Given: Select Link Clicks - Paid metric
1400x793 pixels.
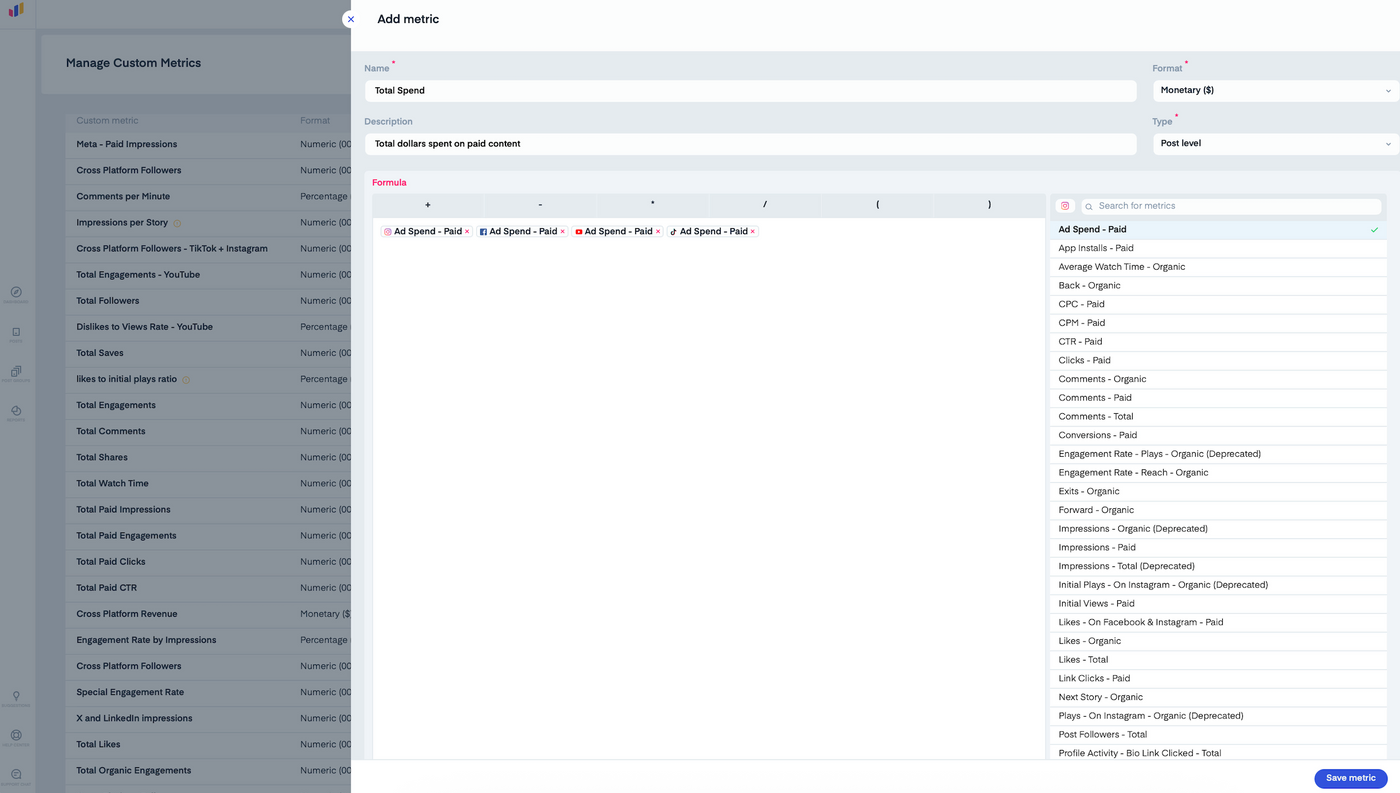Looking at the screenshot, I should pyautogui.click(x=1218, y=678).
